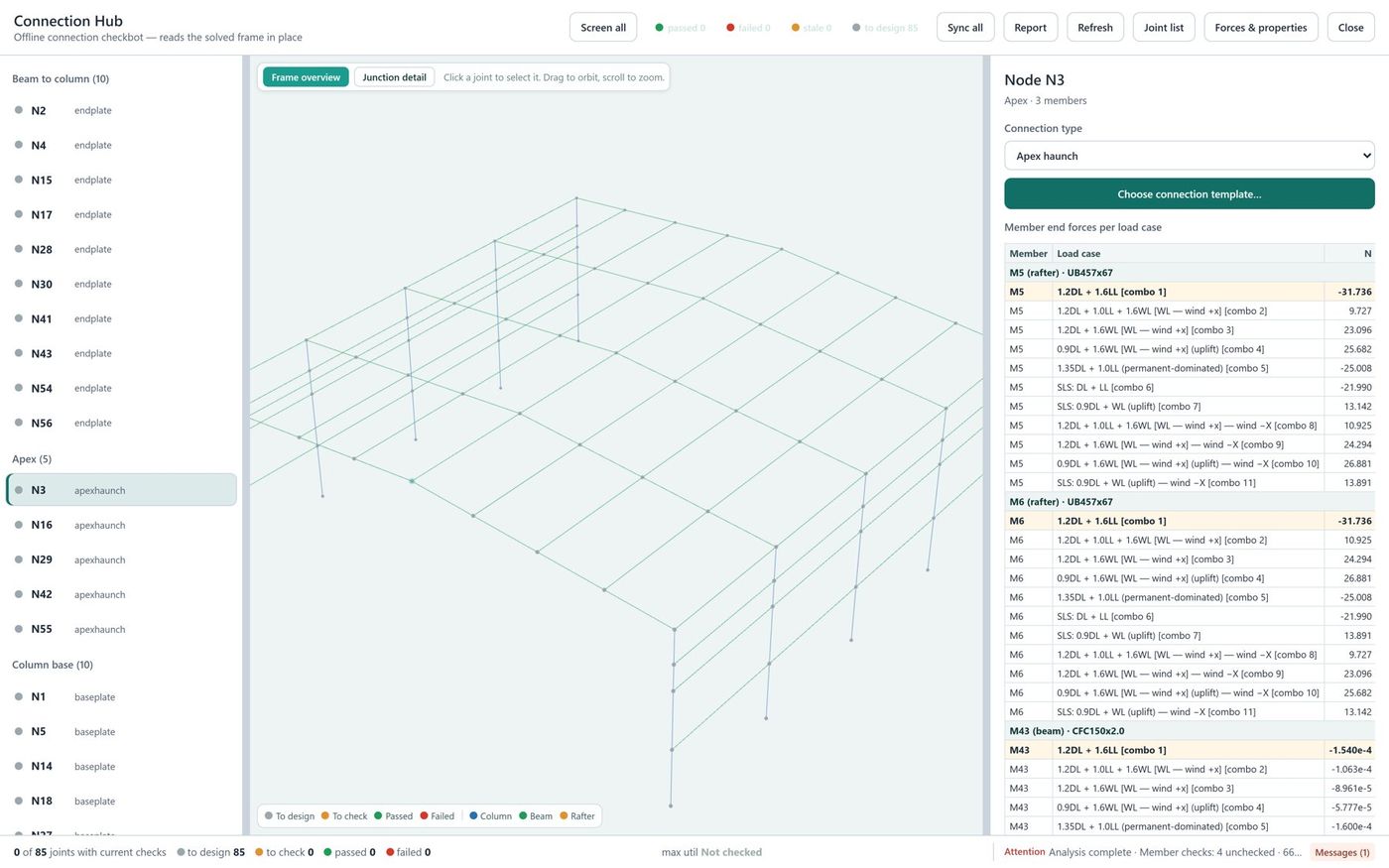Click the Refresh button
Image resolution: width=1389 pixels, height=868 pixels.
pyautogui.click(x=1095, y=28)
